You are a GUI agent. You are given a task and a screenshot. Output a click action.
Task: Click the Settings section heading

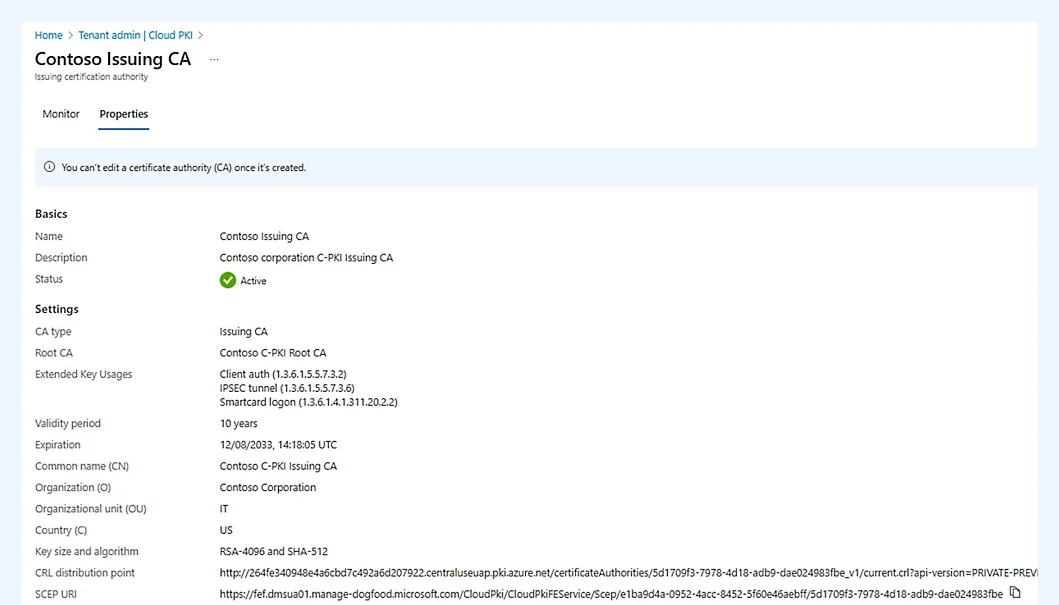(x=57, y=309)
